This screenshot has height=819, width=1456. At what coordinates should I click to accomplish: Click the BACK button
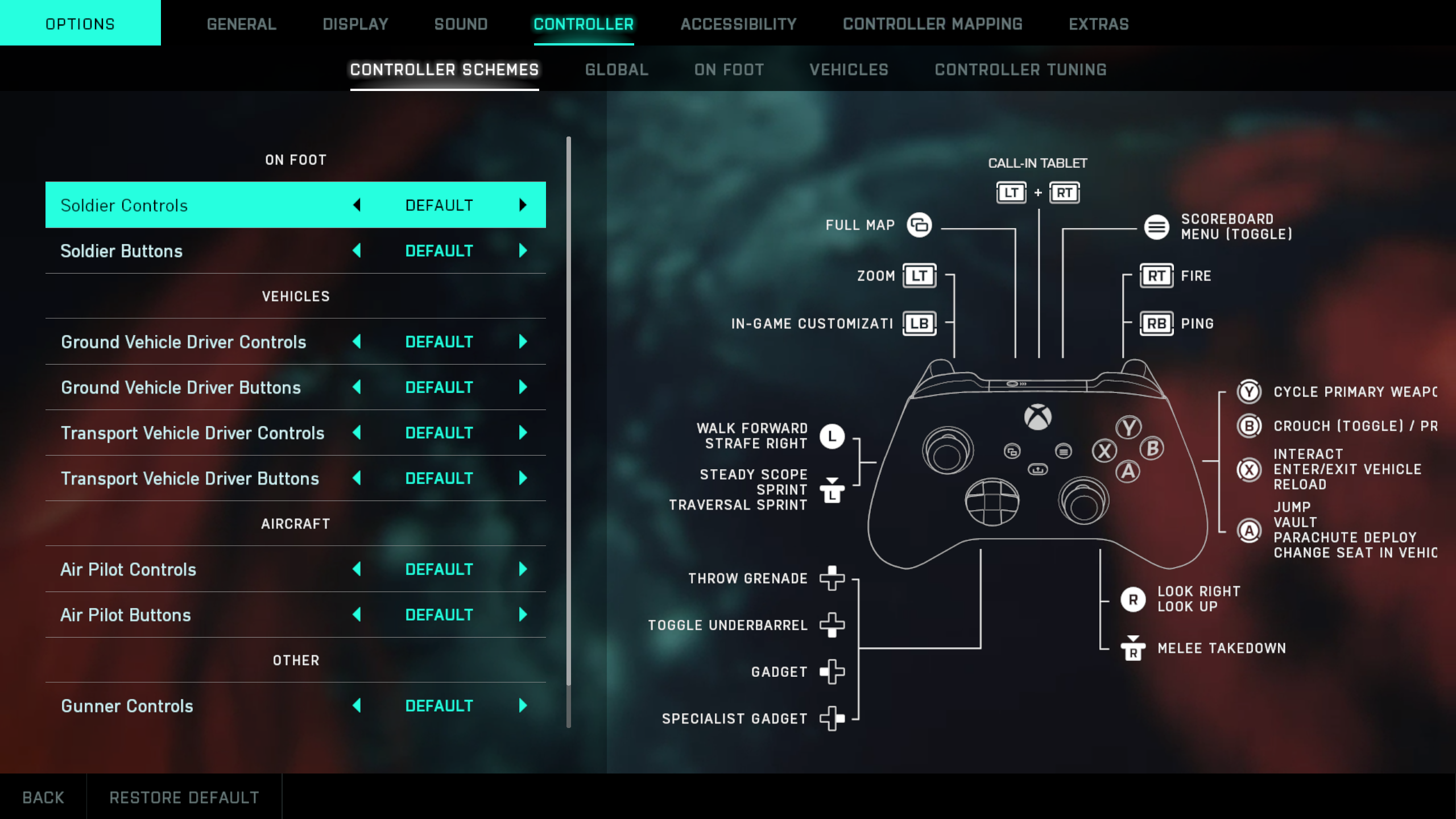pyautogui.click(x=43, y=797)
